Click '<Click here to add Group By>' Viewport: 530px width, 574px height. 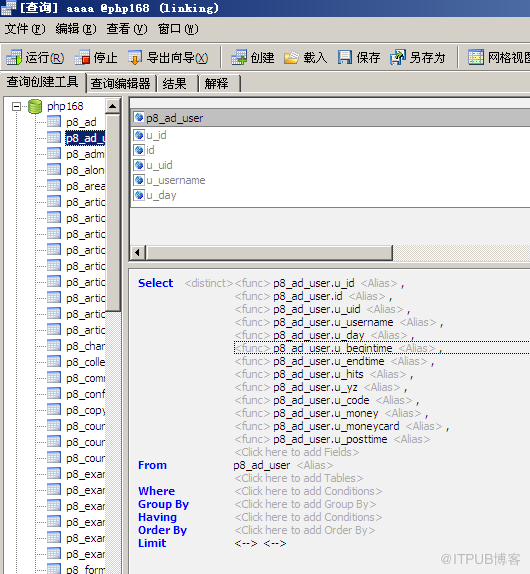[x=305, y=504]
